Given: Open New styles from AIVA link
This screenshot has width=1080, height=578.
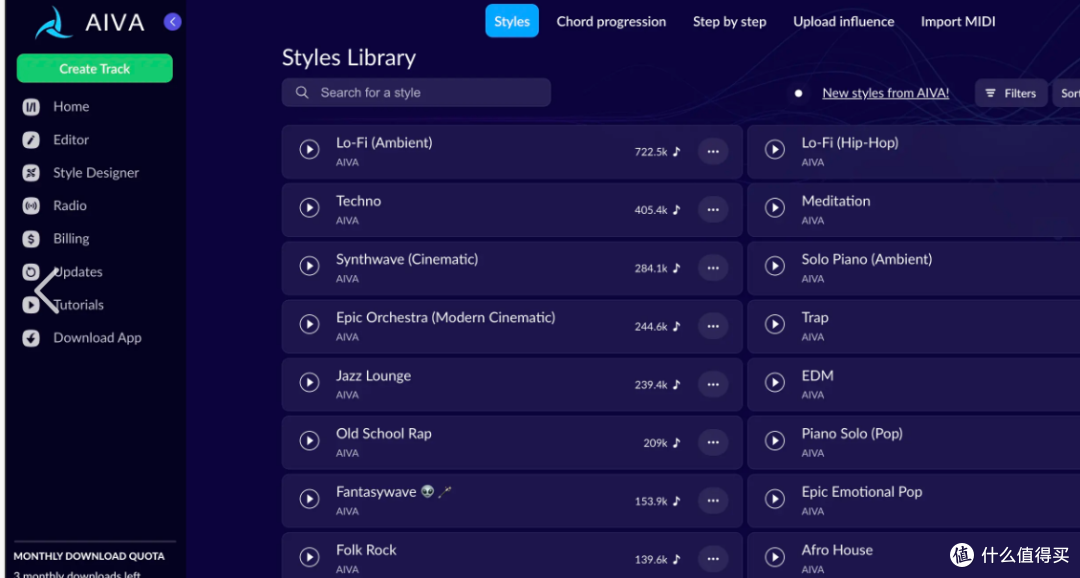Looking at the screenshot, I should (x=885, y=93).
